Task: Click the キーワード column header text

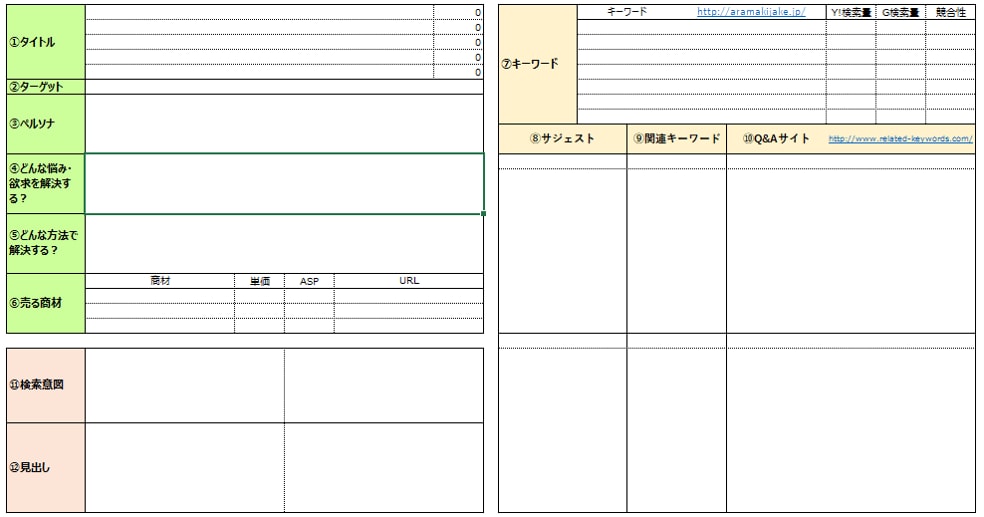Action: click(626, 12)
